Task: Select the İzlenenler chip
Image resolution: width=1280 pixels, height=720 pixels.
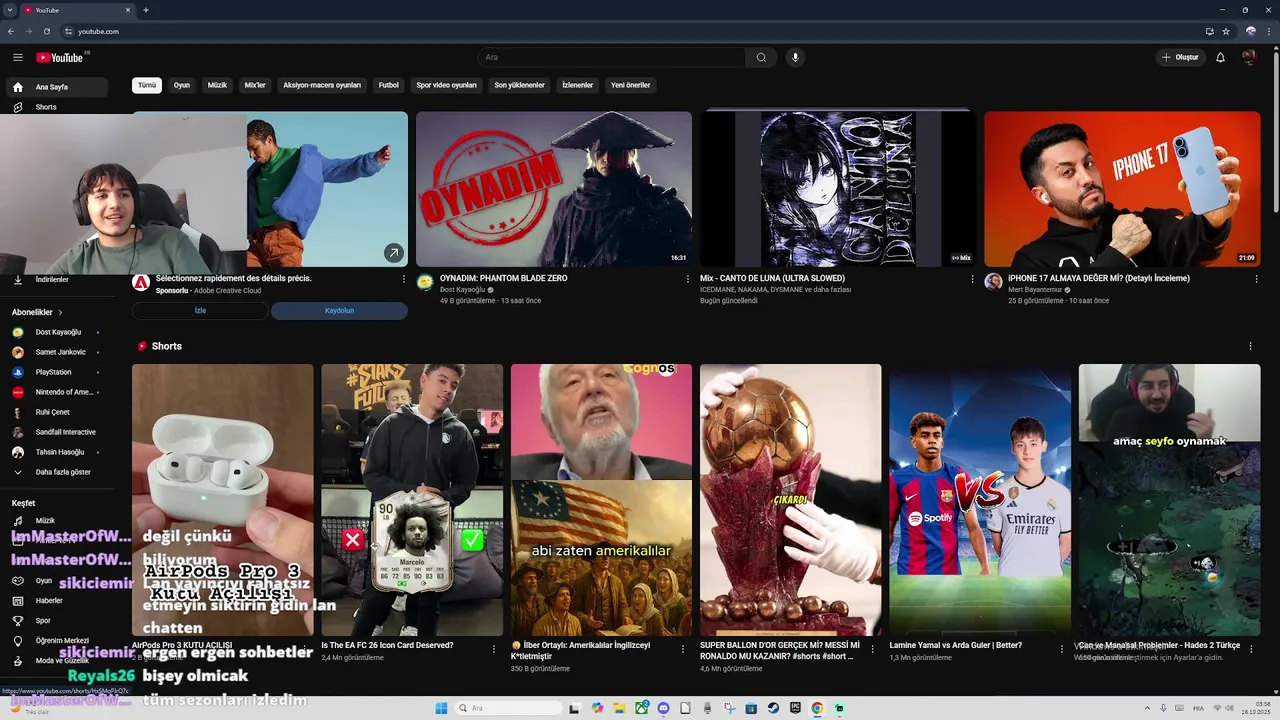Action: [x=577, y=85]
